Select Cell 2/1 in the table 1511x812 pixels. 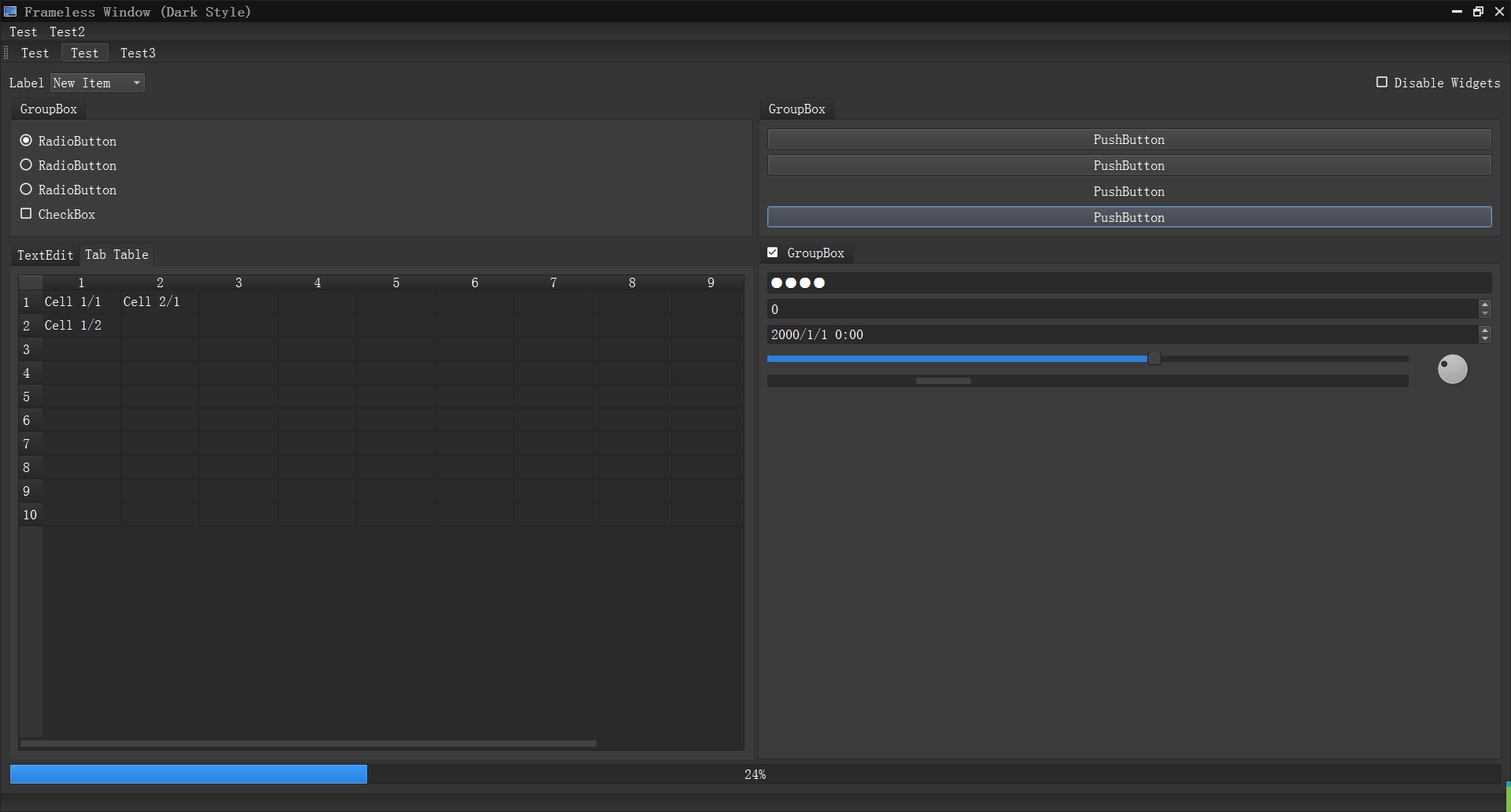[x=152, y=301]
